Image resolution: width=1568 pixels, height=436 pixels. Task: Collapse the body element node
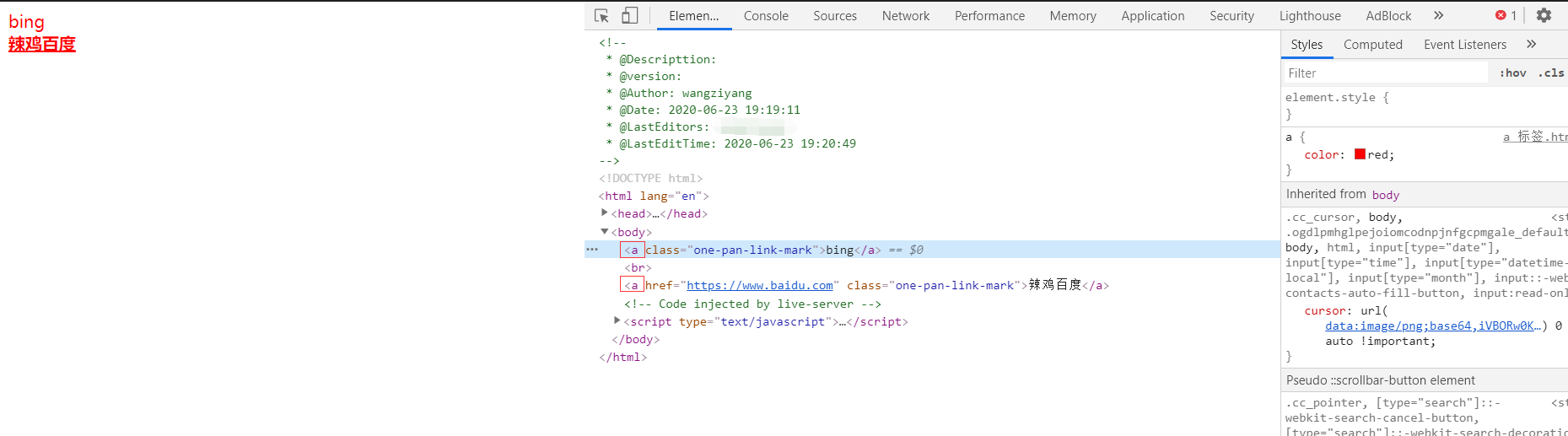click(x=604, y=231)
